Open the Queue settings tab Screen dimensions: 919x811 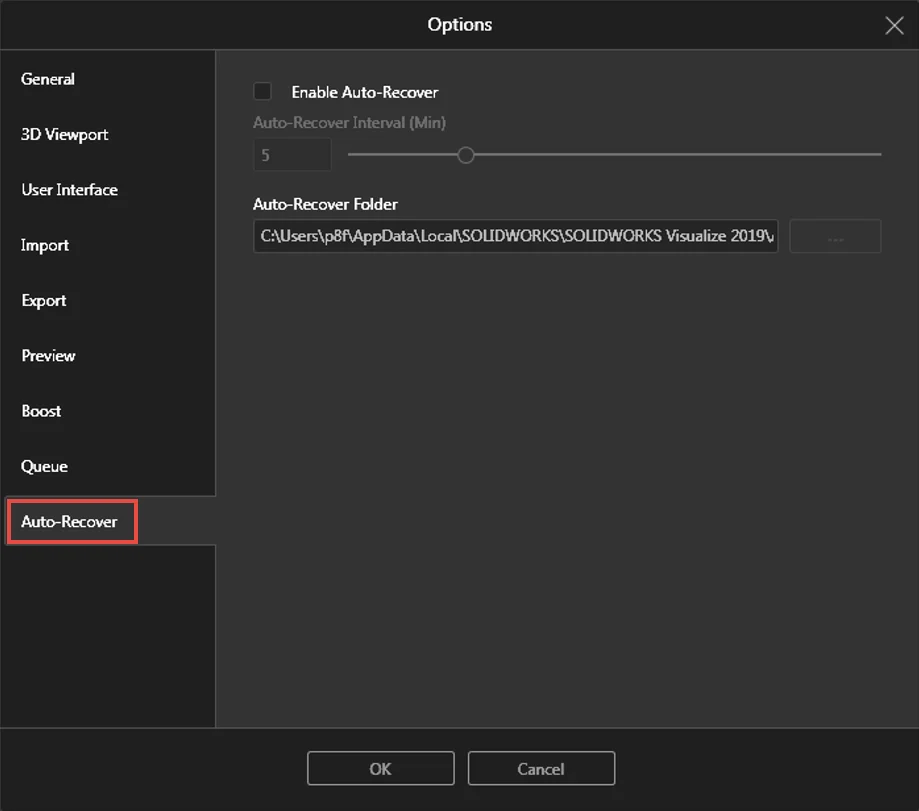click(x=44, y=466)
